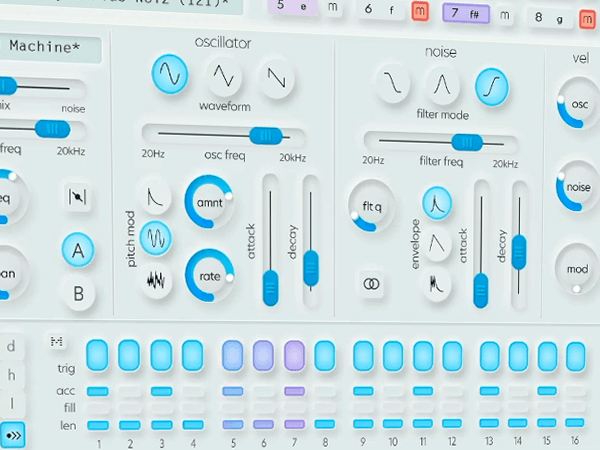The image size is (600, 450).
Task: Click the osc freq slider handle
Action: [265, 135]
